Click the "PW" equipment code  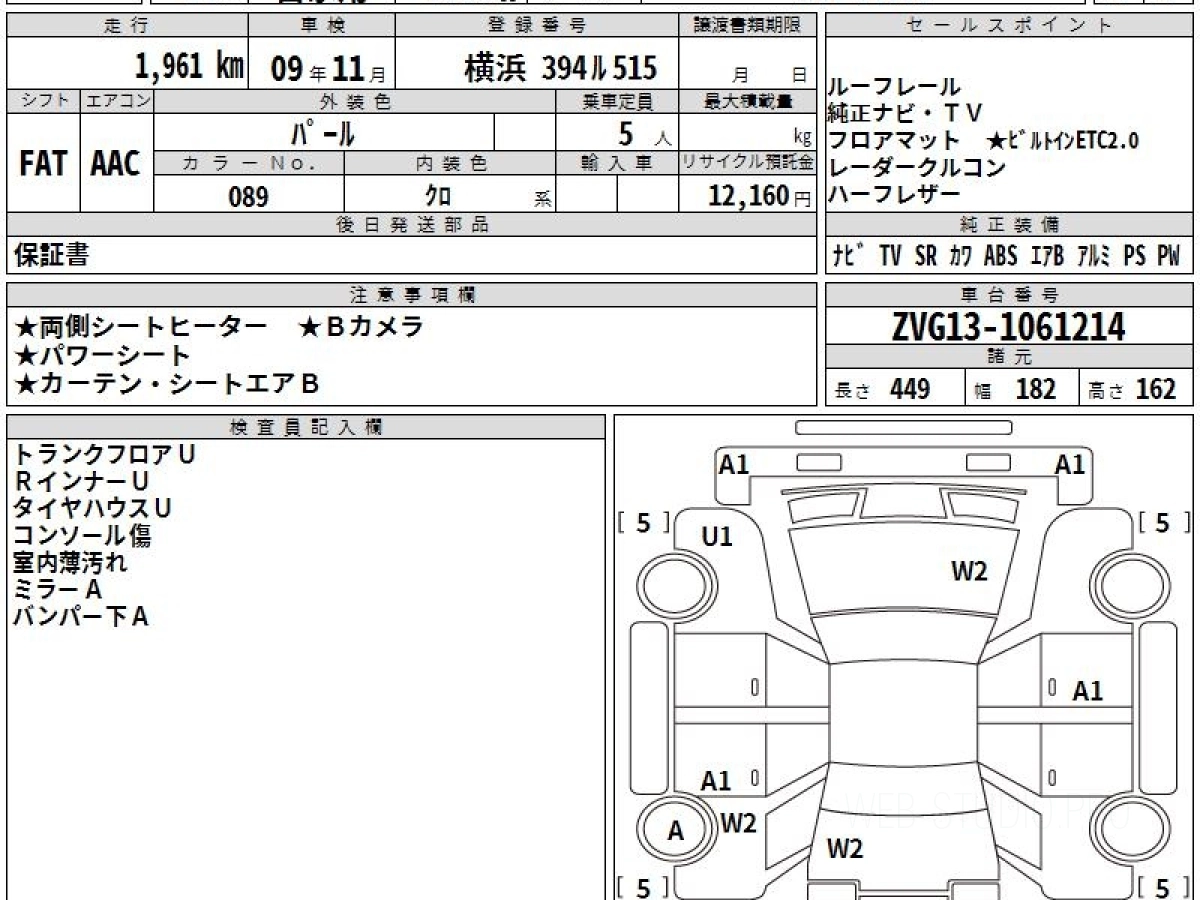pyautogui.click(x=1169, y=256)
